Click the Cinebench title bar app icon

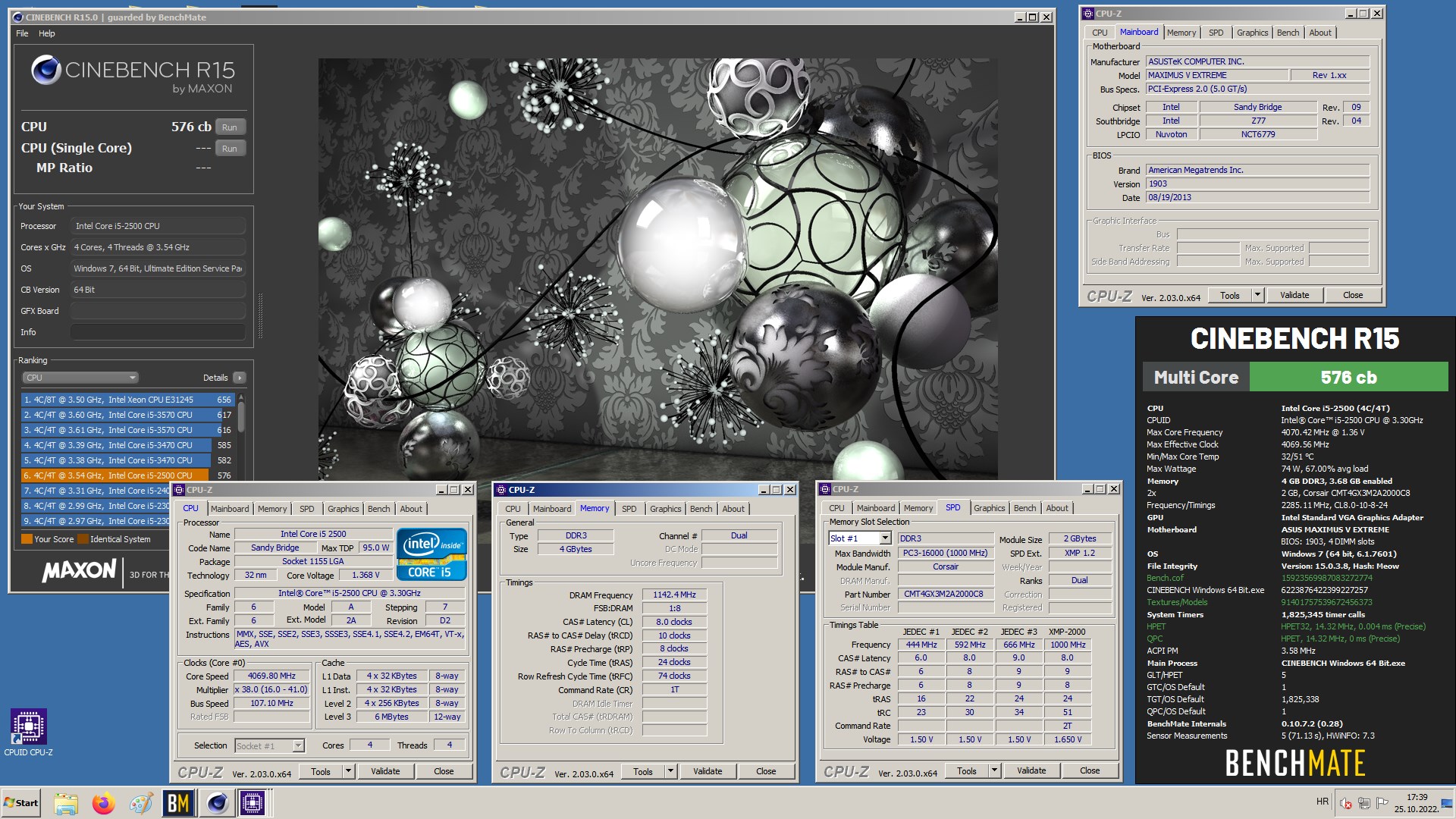pyautogui.click(x=18, y=17)
